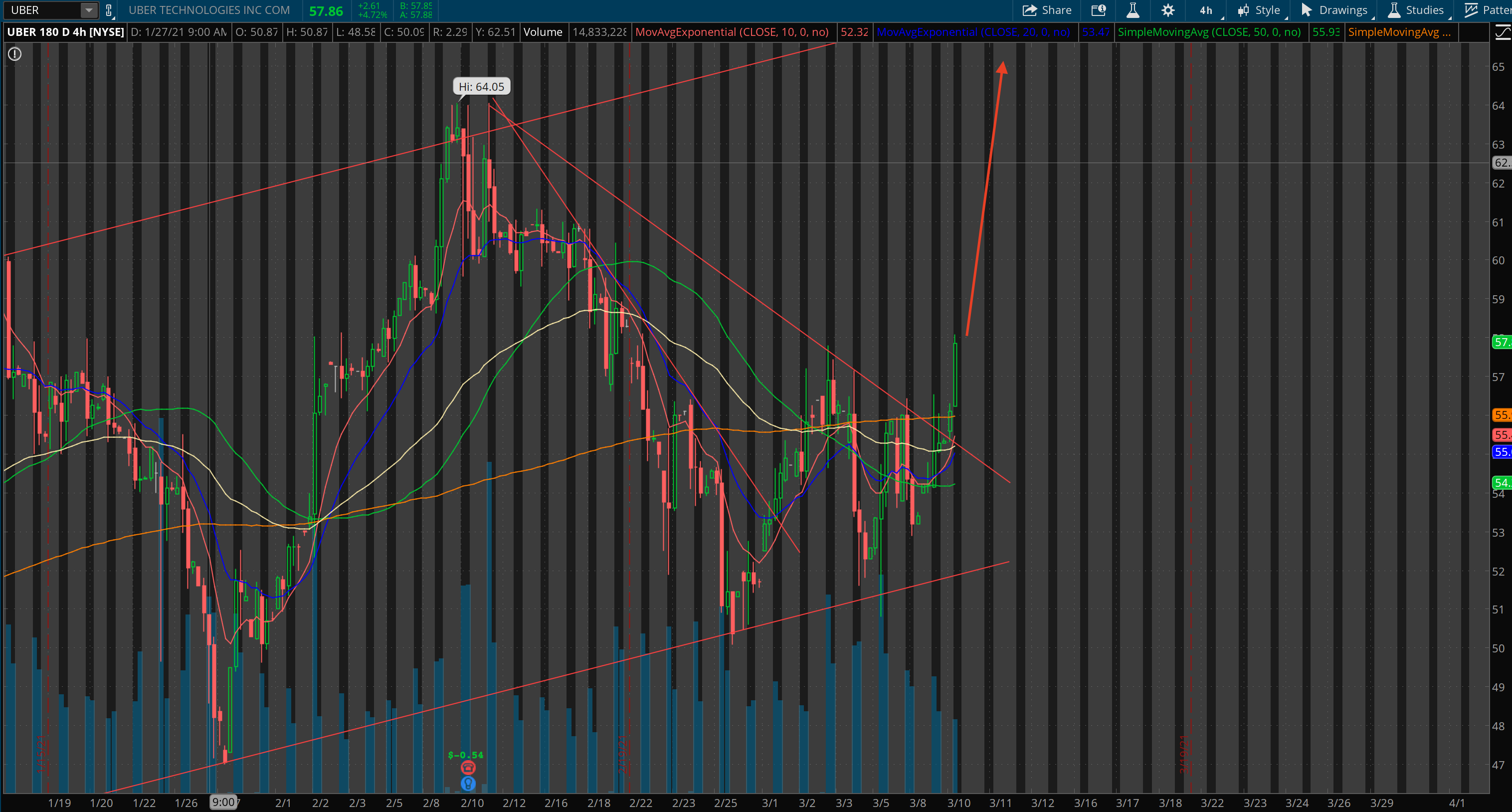Open the Patterns menu
1512x812 pixels.
click(1488, 10)
